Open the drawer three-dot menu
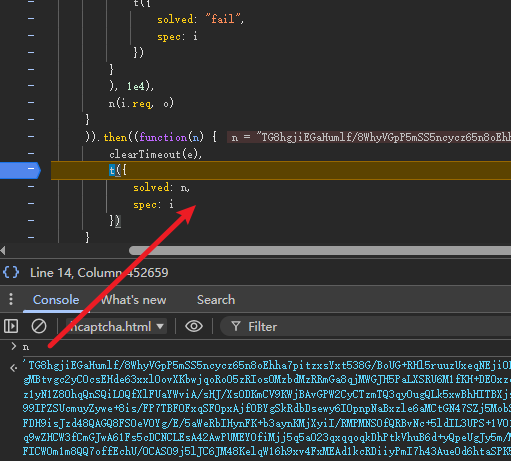The width and height of the screenshot is (511, 461). (x=11, y=299)
